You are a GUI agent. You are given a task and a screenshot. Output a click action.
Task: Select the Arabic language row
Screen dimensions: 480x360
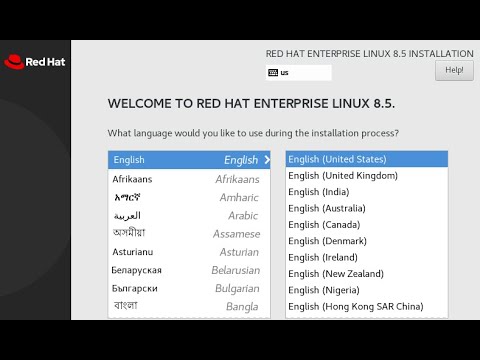(x=189, y=216)
